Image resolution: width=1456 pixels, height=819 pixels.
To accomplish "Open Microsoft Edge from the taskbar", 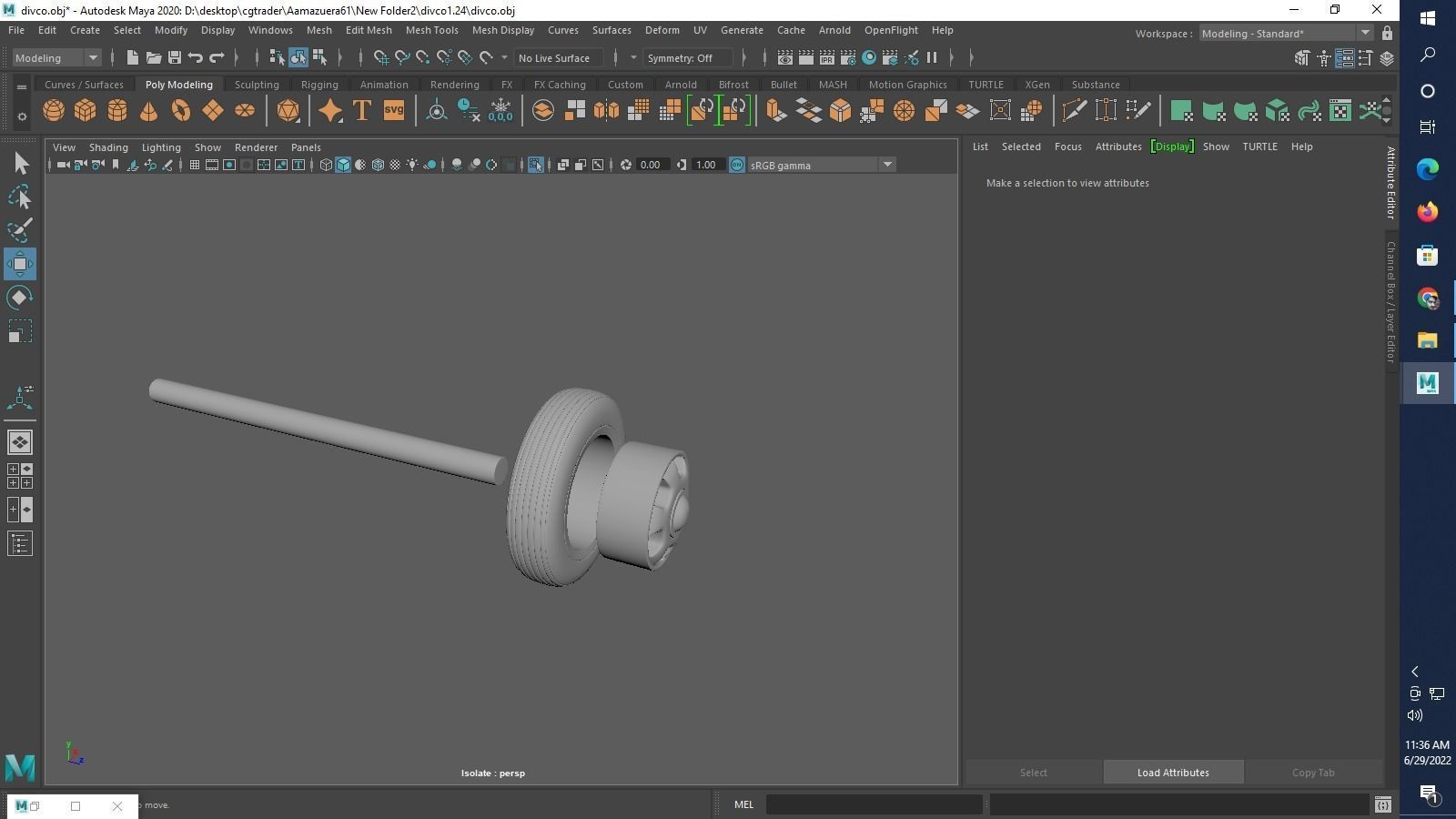I will coord(1427,169).
